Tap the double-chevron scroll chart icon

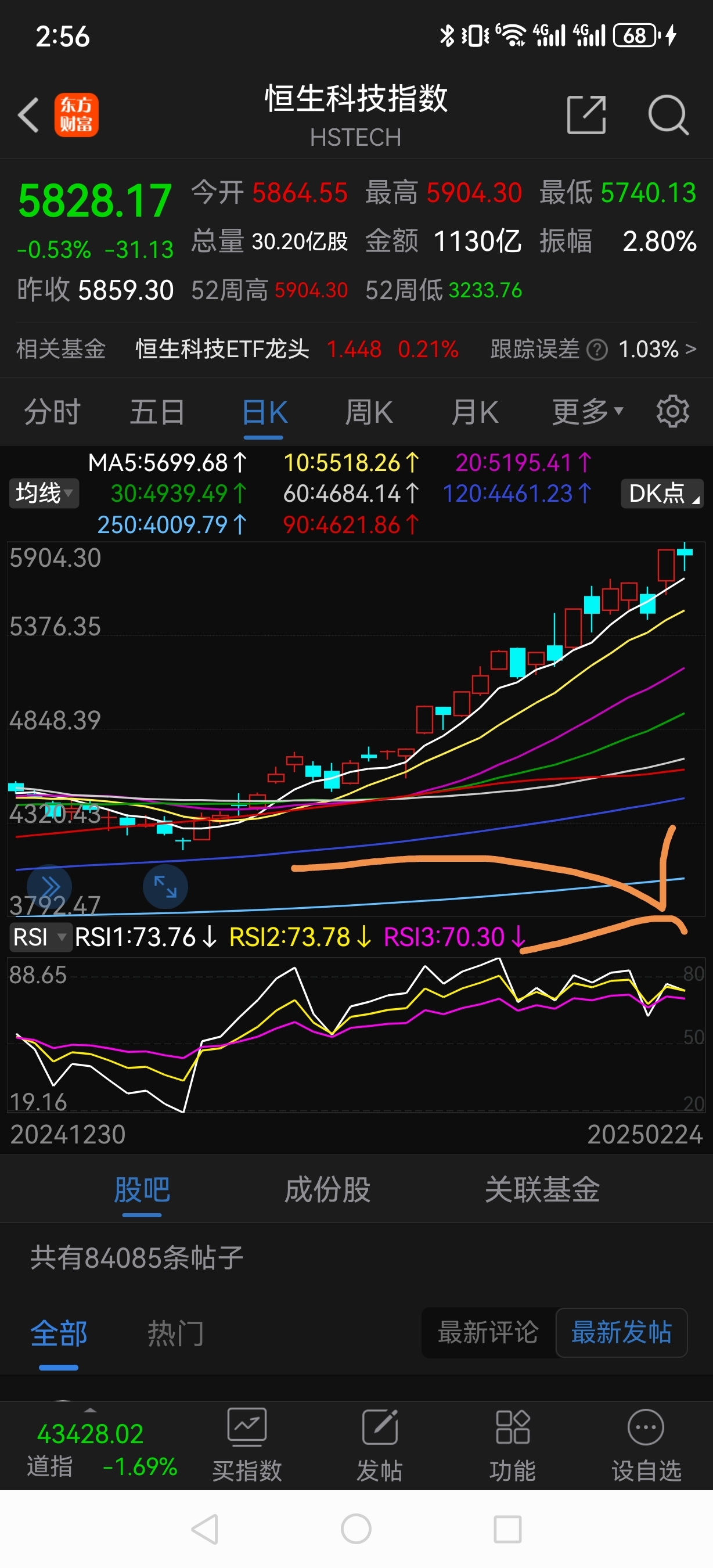coord(49,886)
